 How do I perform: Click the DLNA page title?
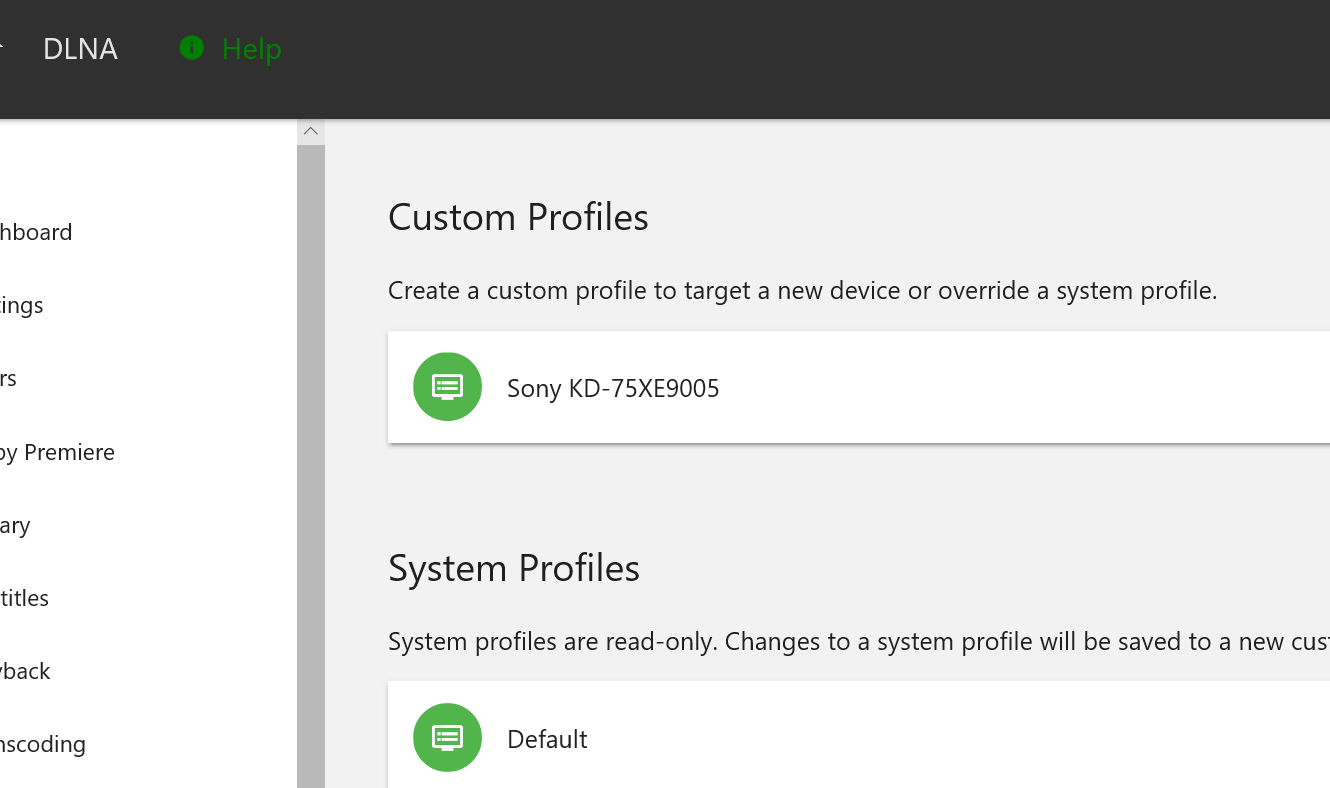(x=80, y=49)
